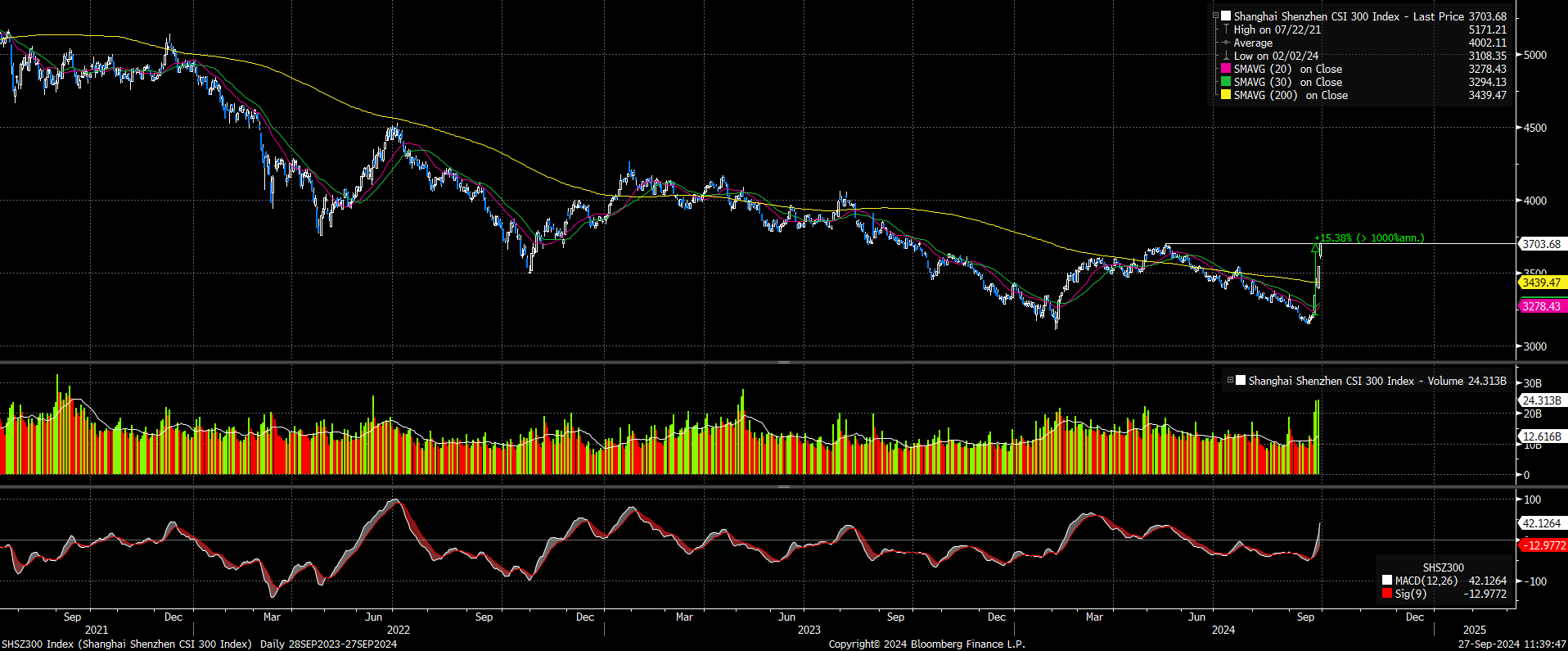1568x651 pixels.
Task: Click the 3000 label on price axis
Action: point(1535,346)
